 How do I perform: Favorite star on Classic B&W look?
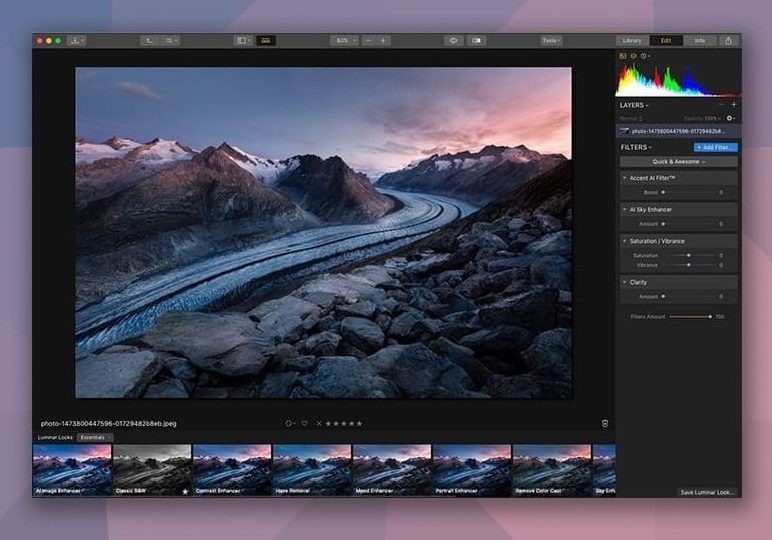pos(185,491)
